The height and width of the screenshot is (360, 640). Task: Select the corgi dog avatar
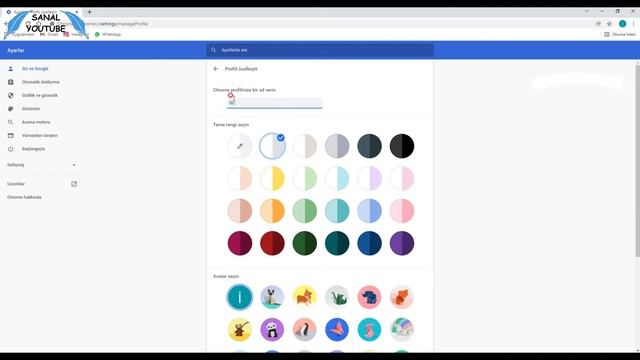coord(304,297)
